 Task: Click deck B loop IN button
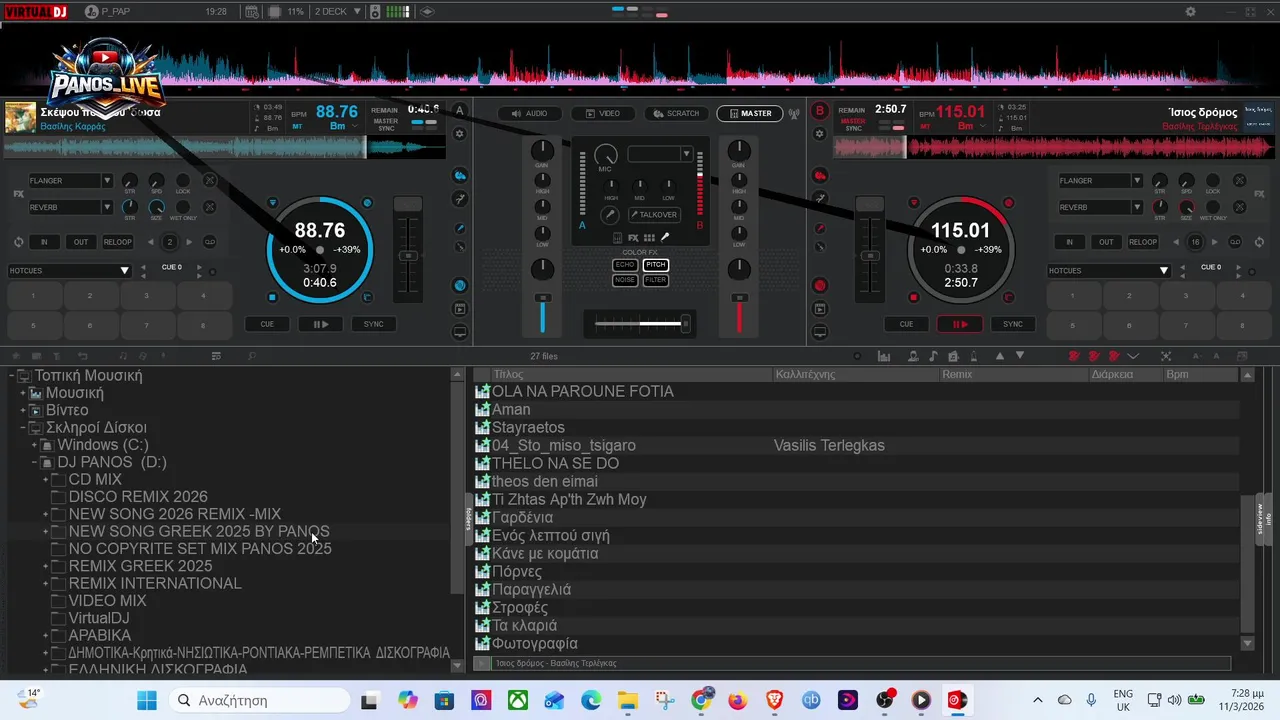click(x=1069, y=242)
